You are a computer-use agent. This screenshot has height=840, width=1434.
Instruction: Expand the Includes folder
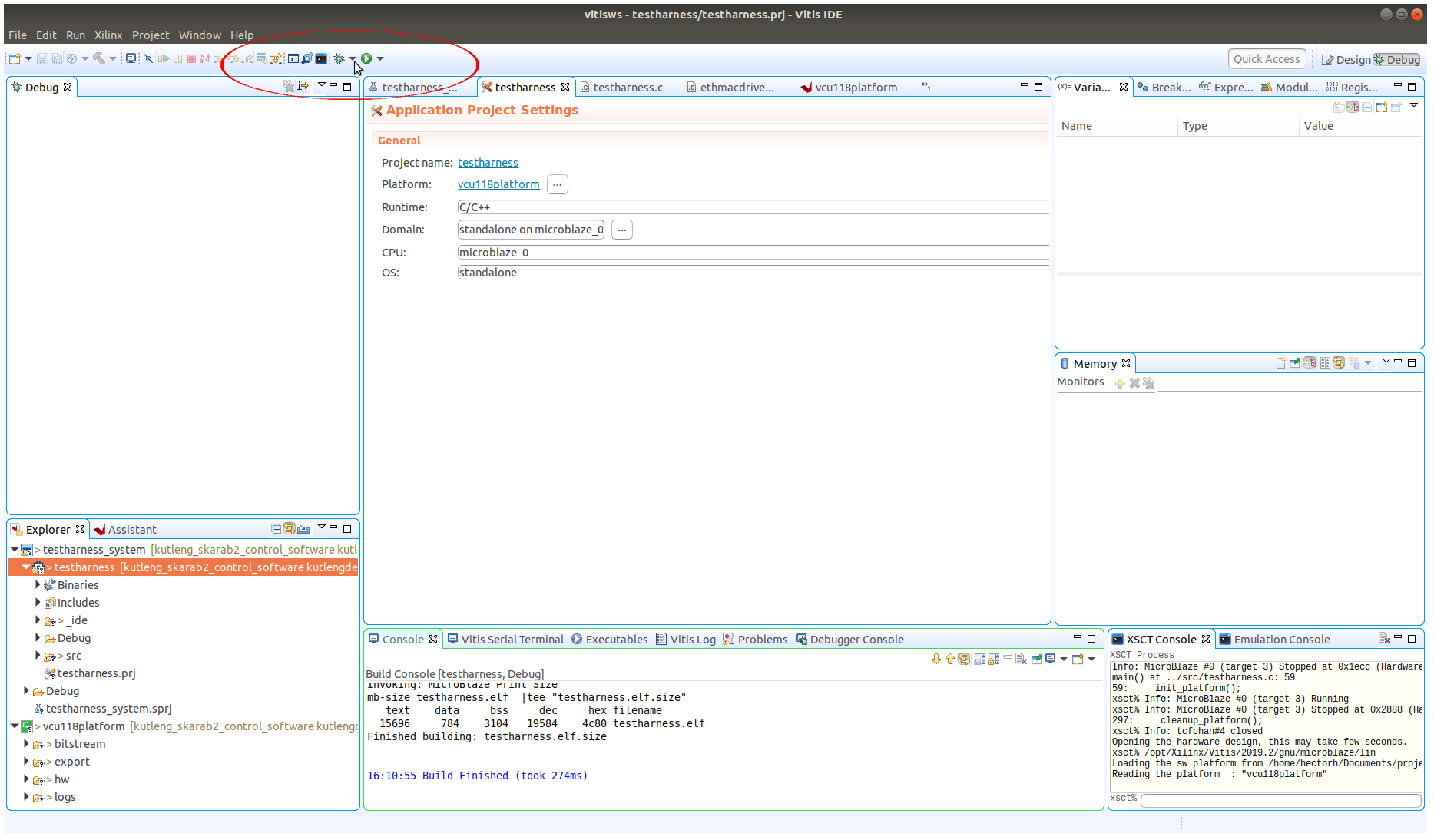38,602
